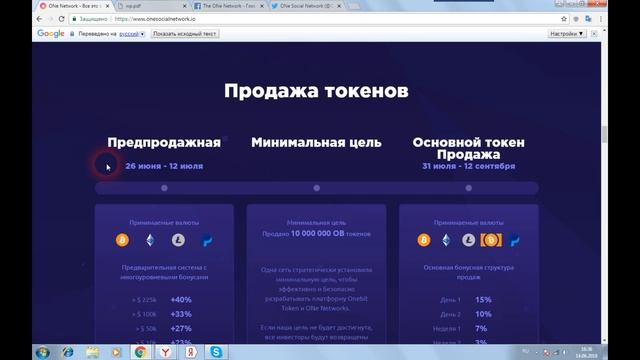This screenshot has width=640, height=360.
Task: Switch to the Facebook ONe Network tab
Action: 229,6
